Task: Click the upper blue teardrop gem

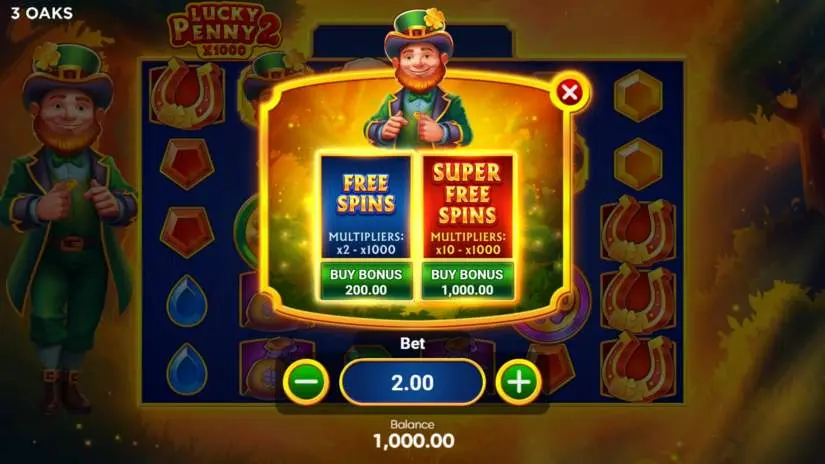Action: pyautogui.click(x=187, y=300)
